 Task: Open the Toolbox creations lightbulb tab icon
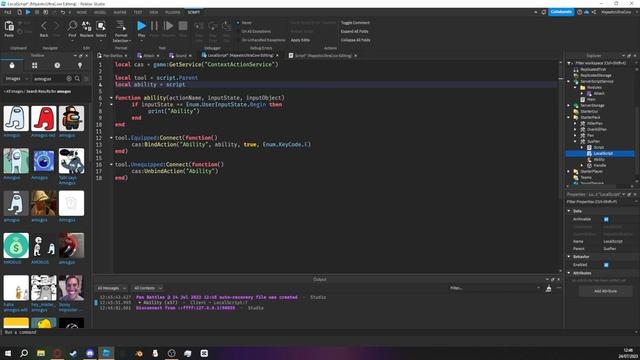[80, 65]
